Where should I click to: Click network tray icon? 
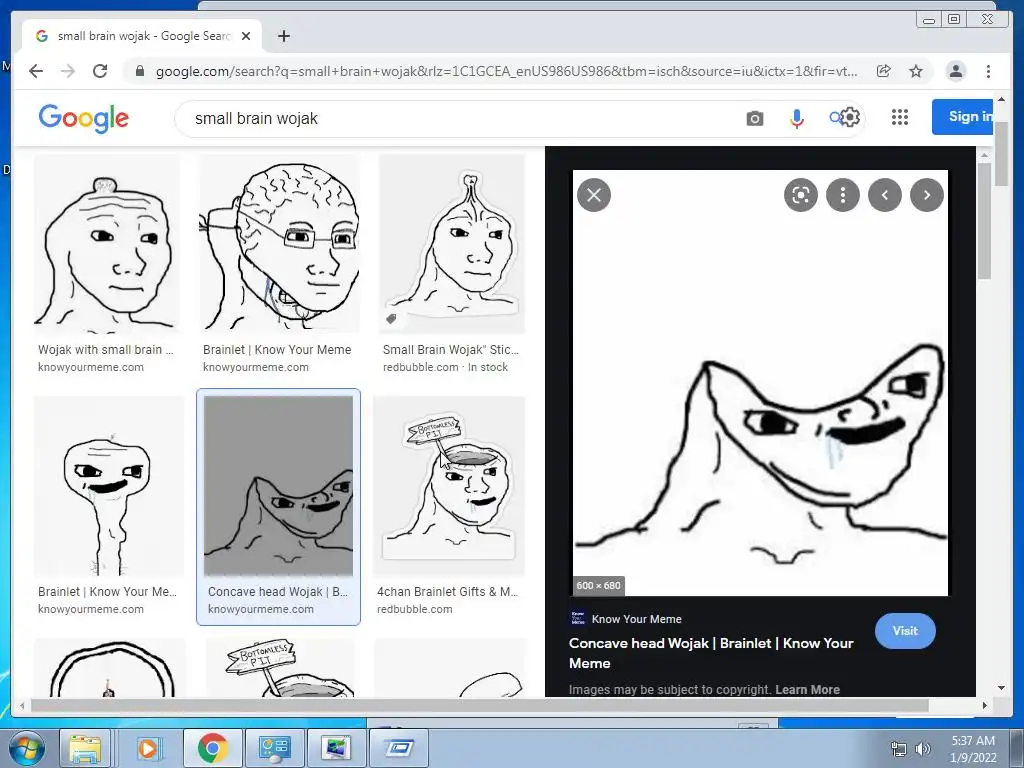tap(899, 749)
